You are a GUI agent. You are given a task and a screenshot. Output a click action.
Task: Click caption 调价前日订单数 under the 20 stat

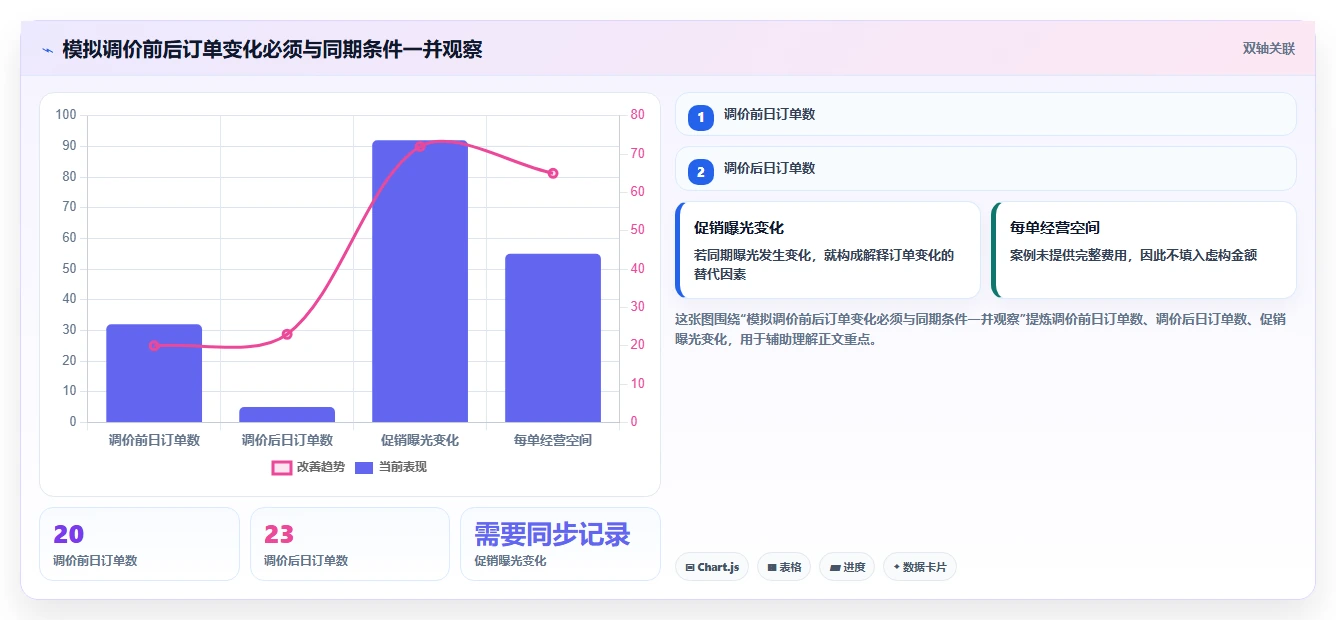tap(95, 560)
